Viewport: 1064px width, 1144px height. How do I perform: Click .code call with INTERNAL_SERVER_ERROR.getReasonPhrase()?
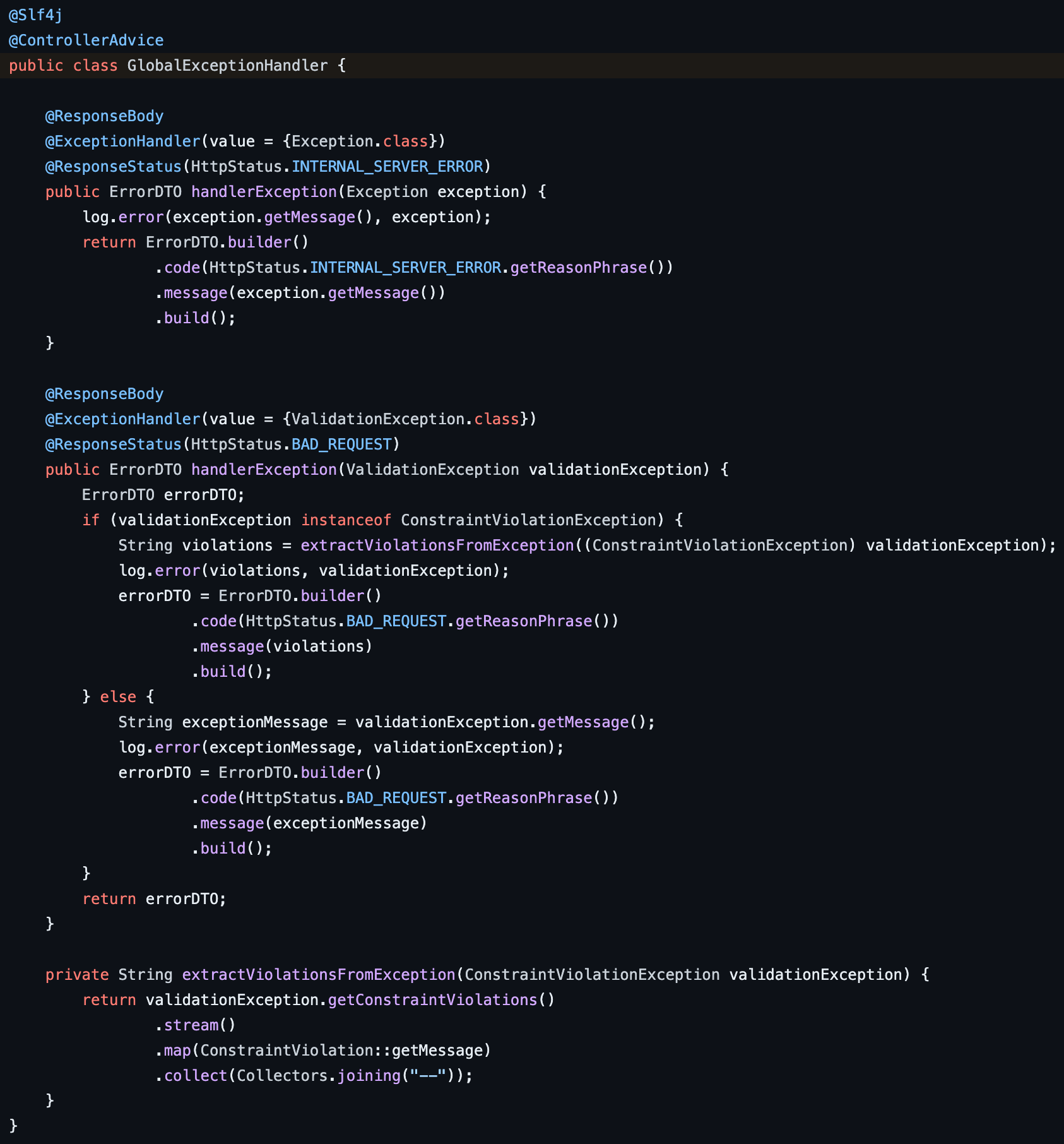(x=414, y=268)
